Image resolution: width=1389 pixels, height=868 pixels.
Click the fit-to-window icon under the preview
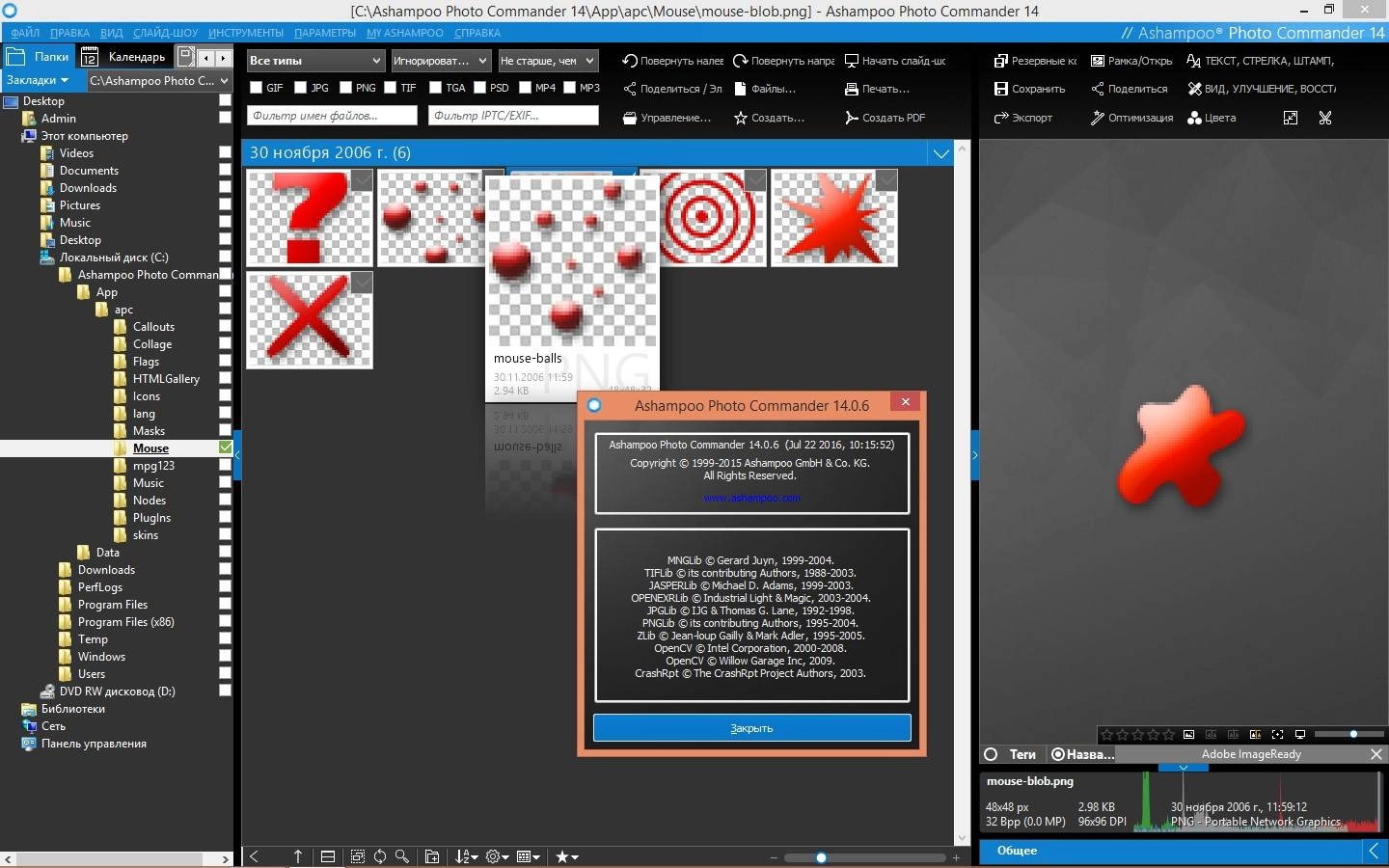pyautogui.click(x=1277, y=735)
